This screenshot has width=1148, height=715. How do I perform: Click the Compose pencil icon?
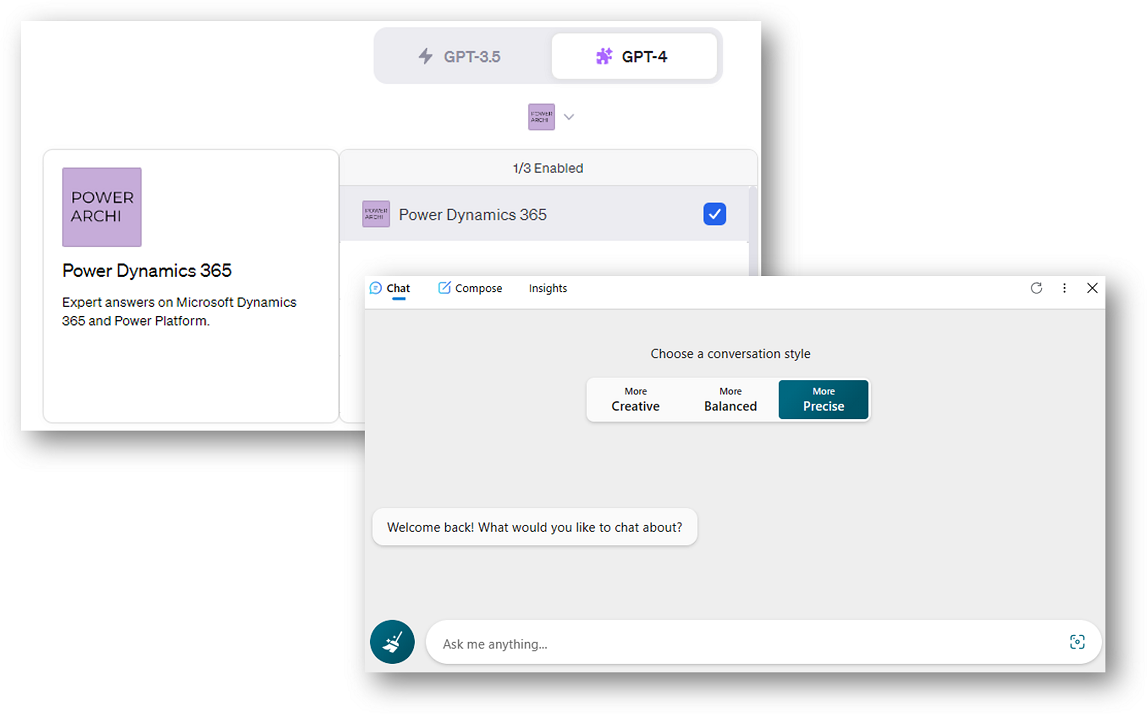point(444,288)
